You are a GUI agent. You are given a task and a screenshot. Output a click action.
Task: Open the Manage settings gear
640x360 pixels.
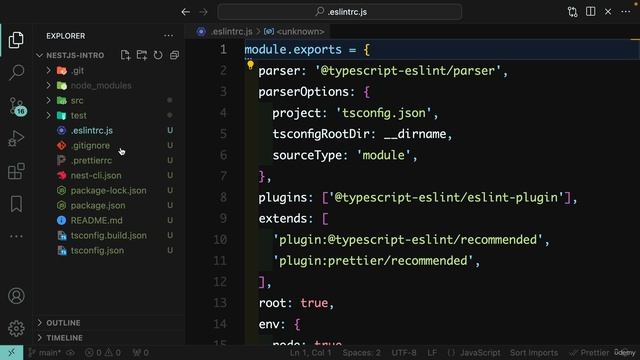(x=16, y=328)
